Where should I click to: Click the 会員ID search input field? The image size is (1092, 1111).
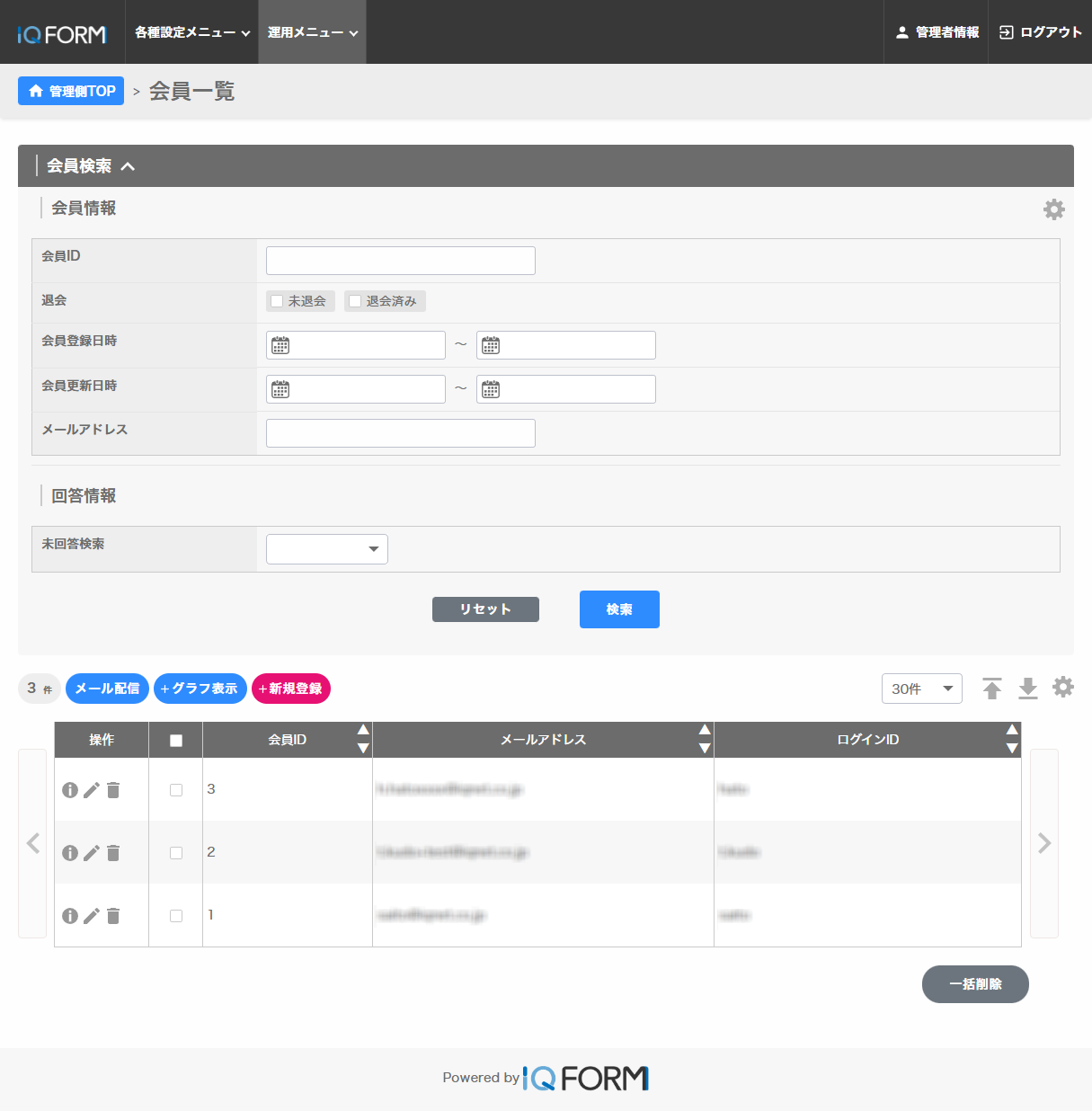point(400,260)
